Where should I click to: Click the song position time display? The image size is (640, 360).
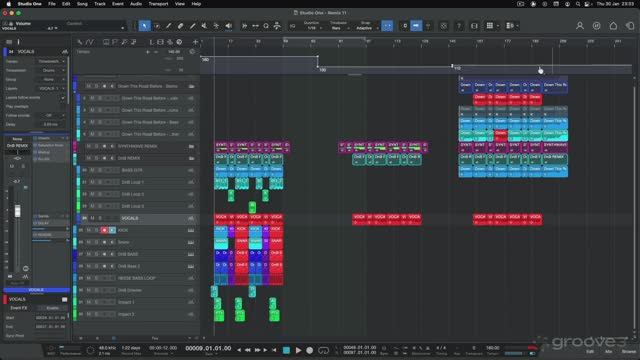click(208, 349)
